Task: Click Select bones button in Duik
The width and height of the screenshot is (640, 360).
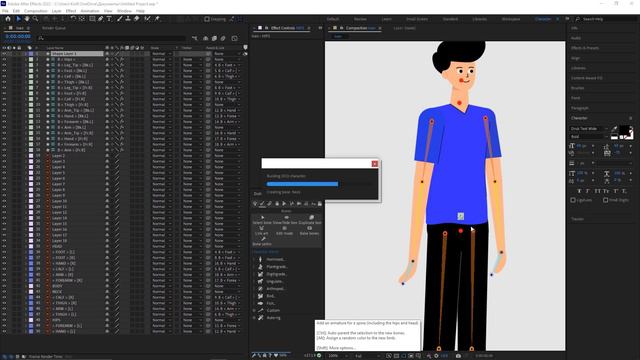Action: coord(262,220)
